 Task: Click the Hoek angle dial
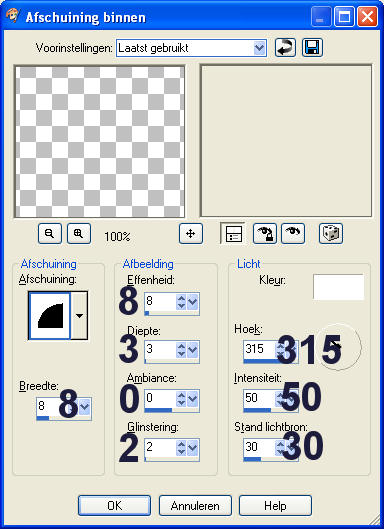(338, 347)
